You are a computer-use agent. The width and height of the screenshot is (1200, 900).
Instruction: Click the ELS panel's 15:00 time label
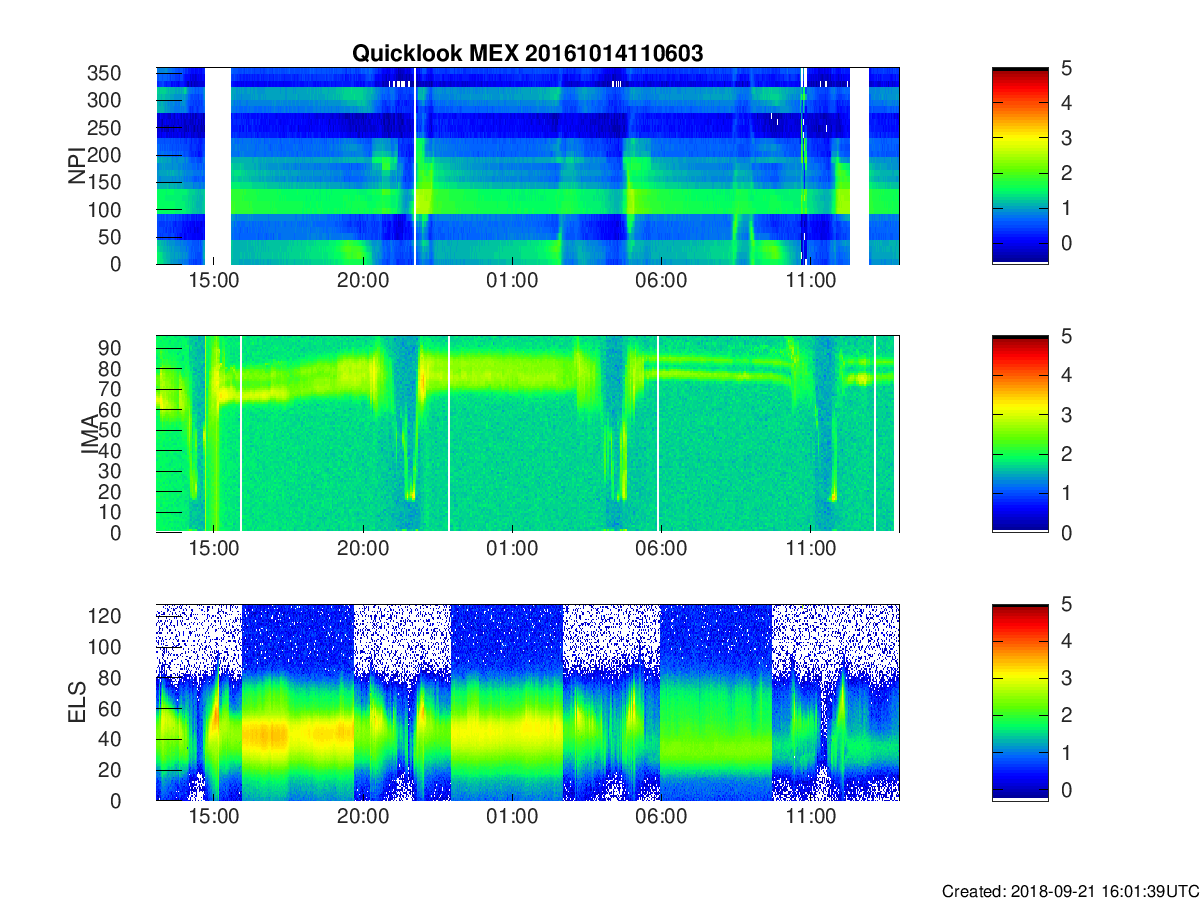pyautogui.click(x=213, y=817)
